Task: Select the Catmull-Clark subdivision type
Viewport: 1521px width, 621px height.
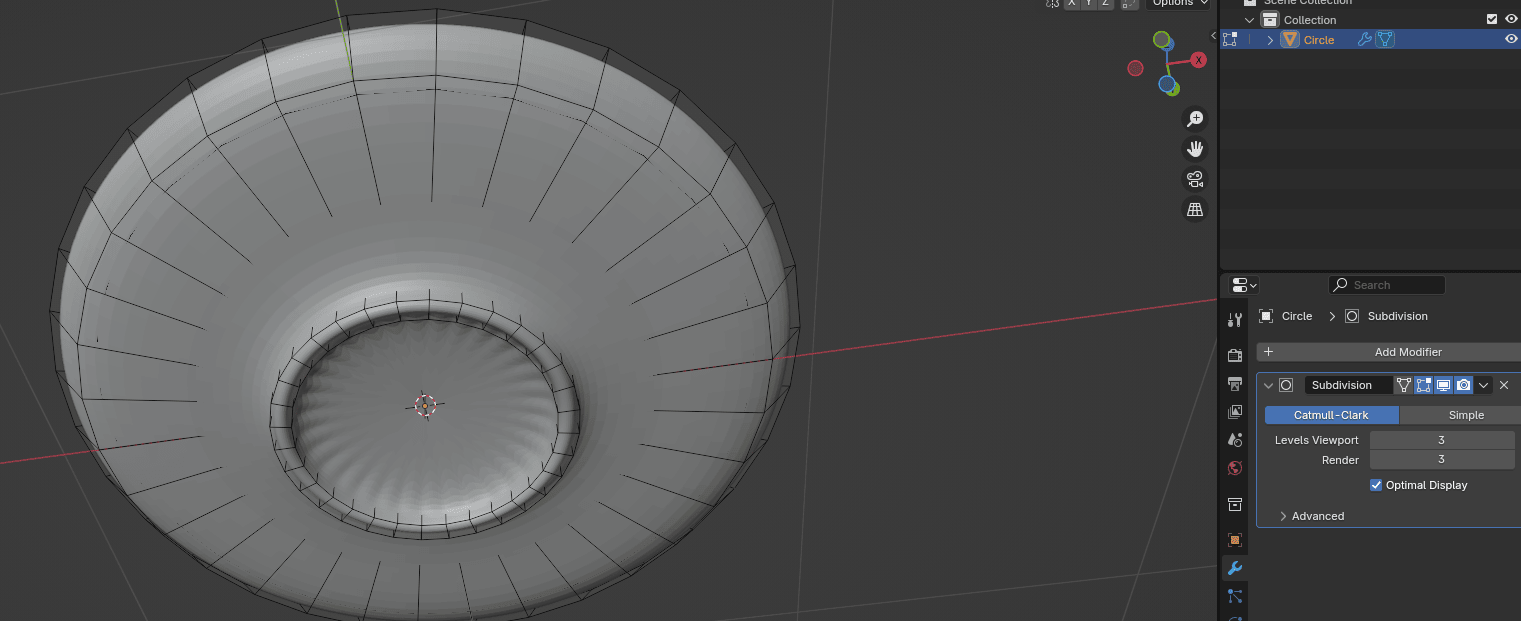Action: [x=1331, y=415]
